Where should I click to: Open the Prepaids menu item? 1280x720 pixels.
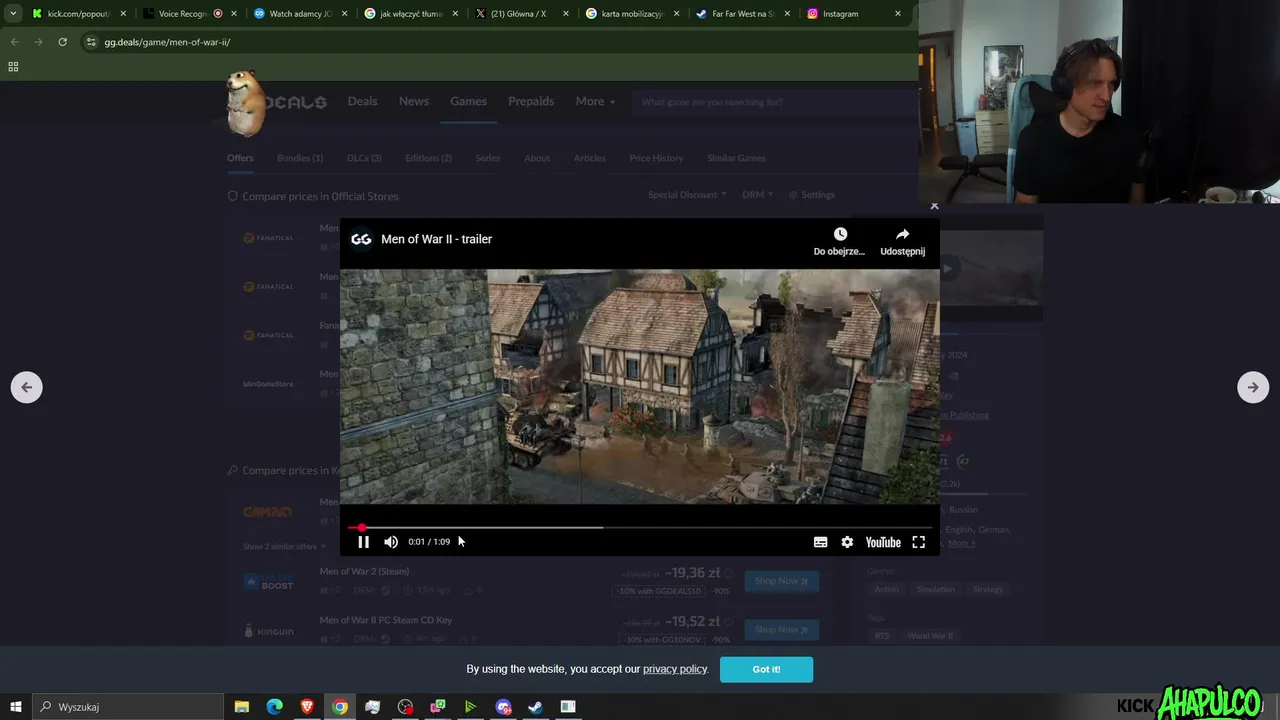point(531,101)
